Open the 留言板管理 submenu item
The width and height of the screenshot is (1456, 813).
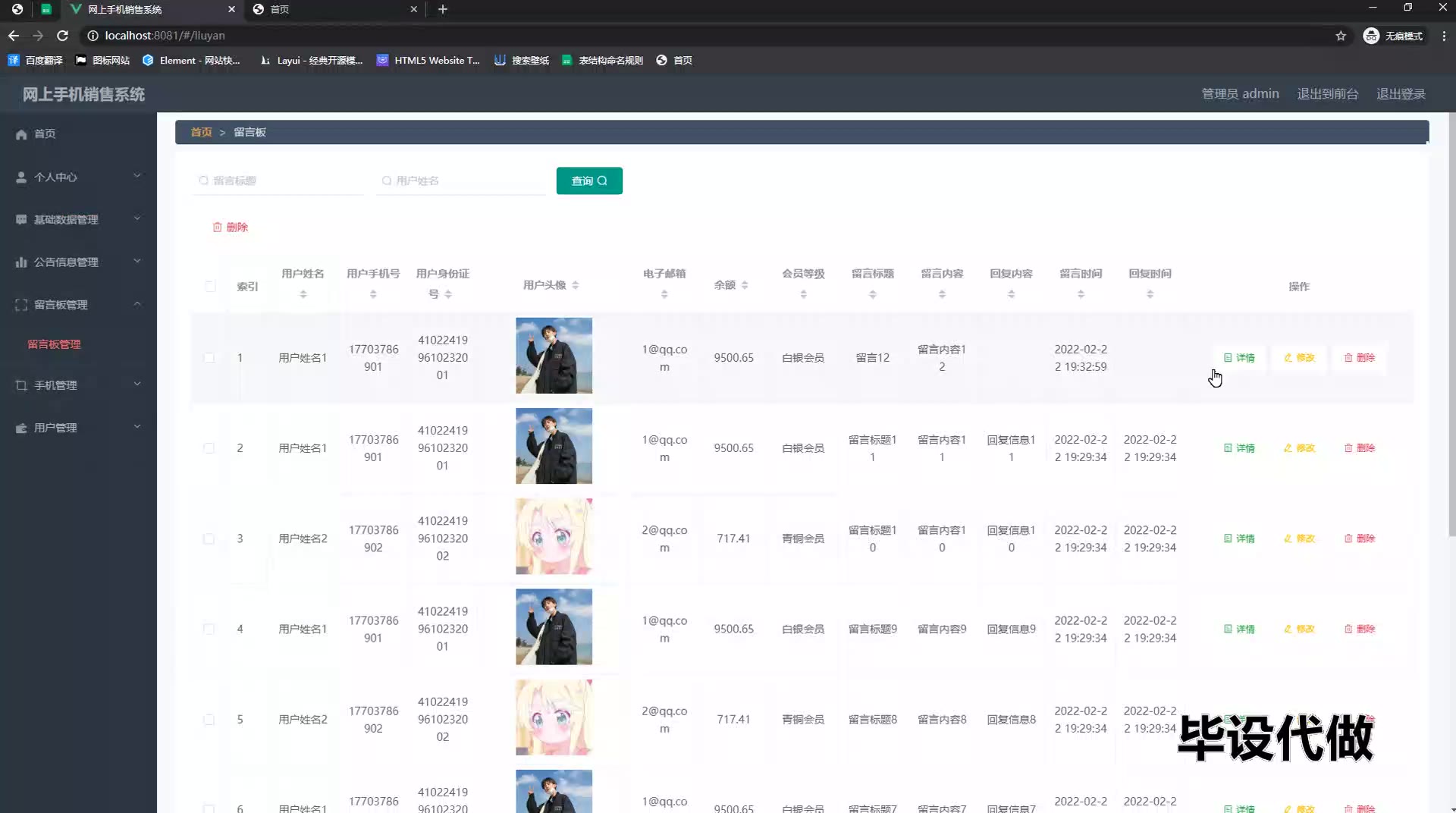54,344
